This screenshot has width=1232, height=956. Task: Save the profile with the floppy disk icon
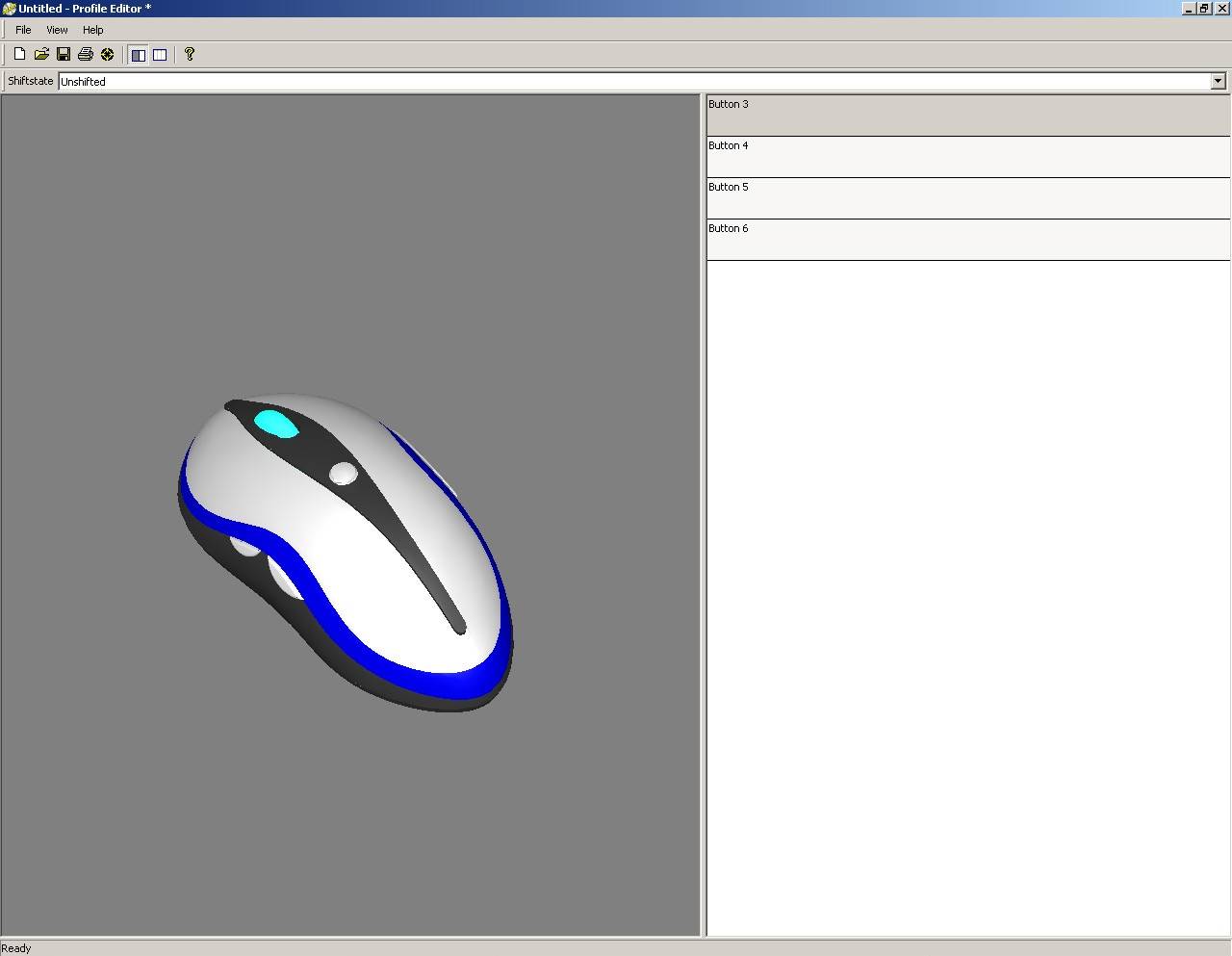[x=64, y=55]
